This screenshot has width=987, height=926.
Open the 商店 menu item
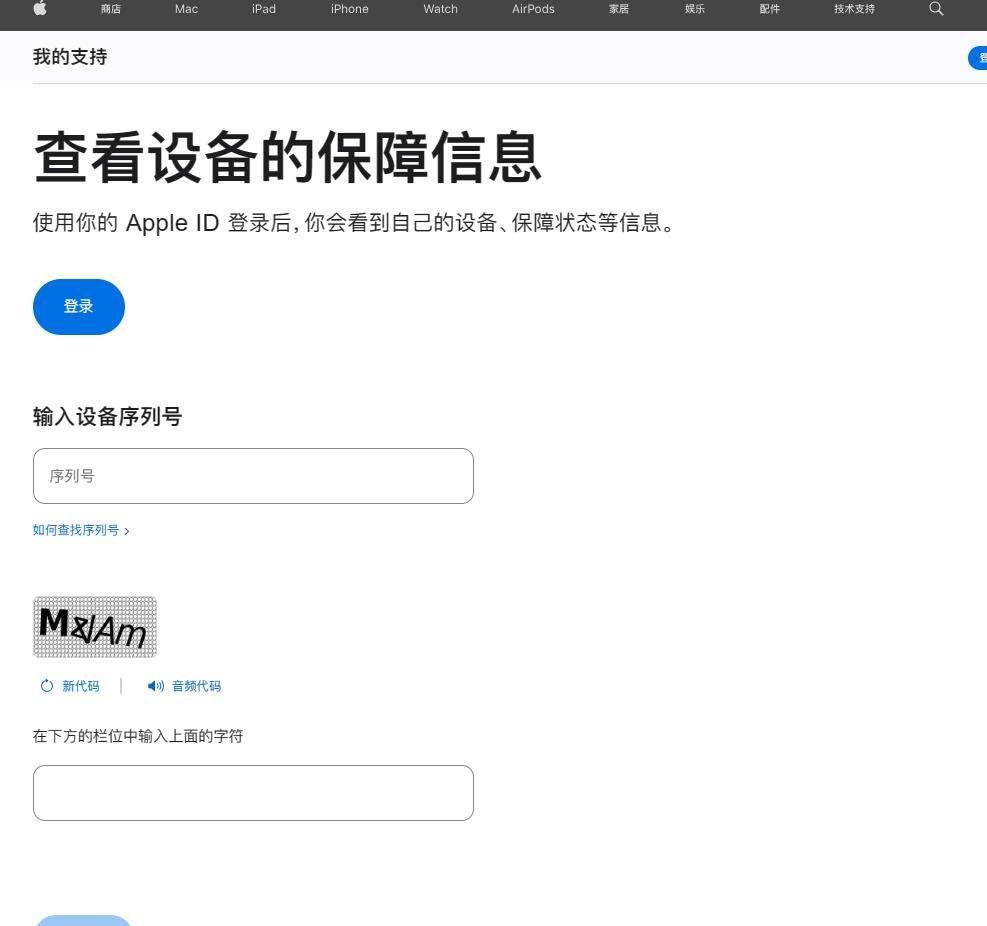coord(111,9)
